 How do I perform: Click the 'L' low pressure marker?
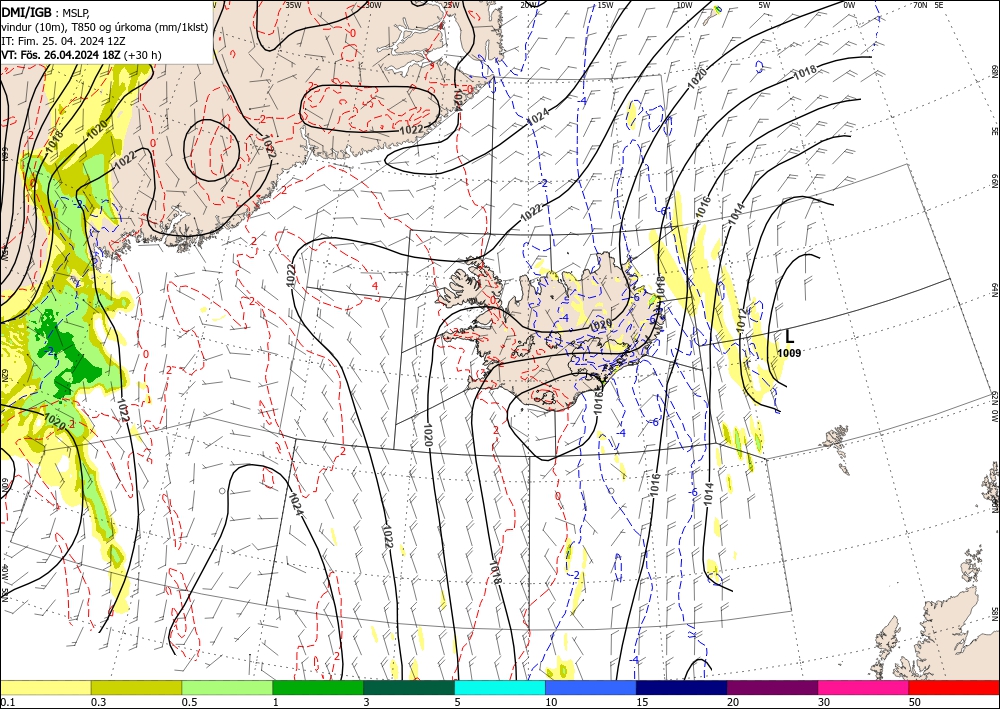pos(790,337)
